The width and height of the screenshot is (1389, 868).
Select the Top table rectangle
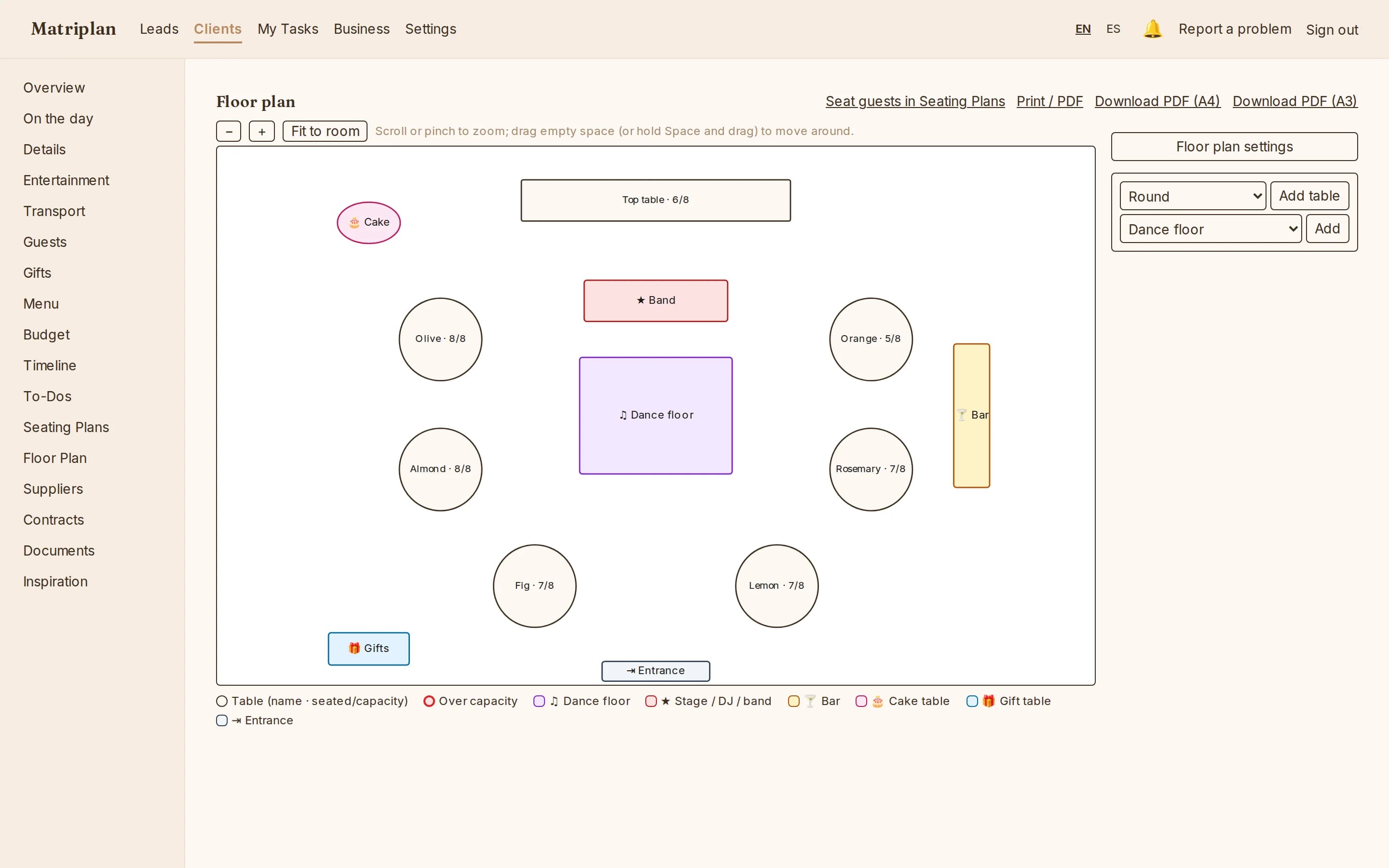tap(655, 200)
